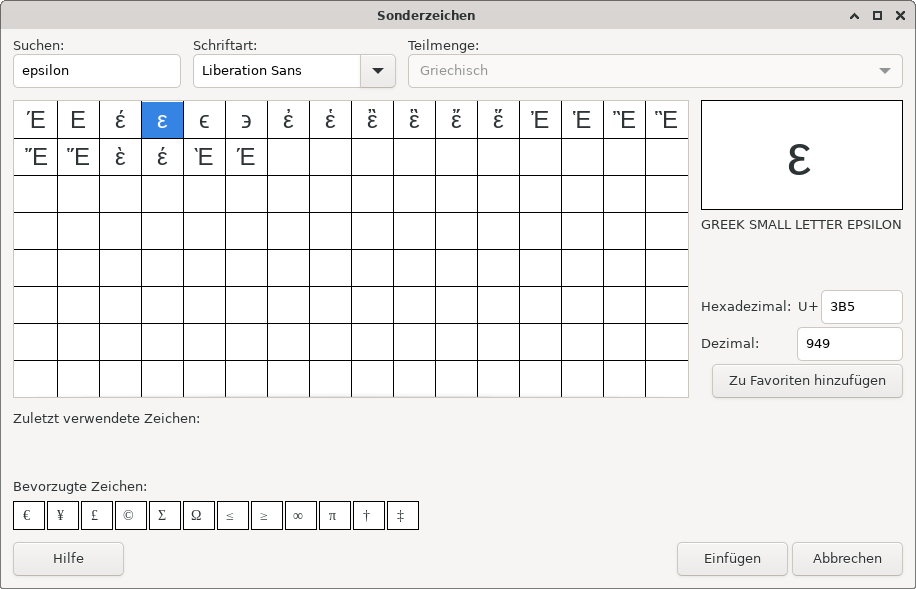Cancel the dialog with Abbrechen
The width and height of the screenshot is (916, 589).
pos(847,559)
